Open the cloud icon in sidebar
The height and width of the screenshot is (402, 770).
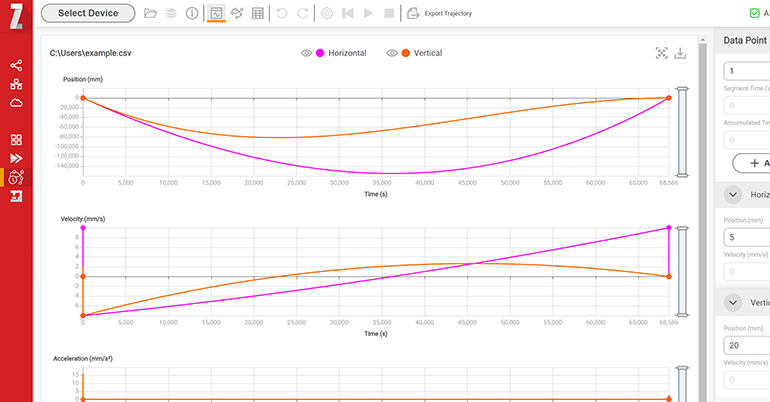coord(16,103)
